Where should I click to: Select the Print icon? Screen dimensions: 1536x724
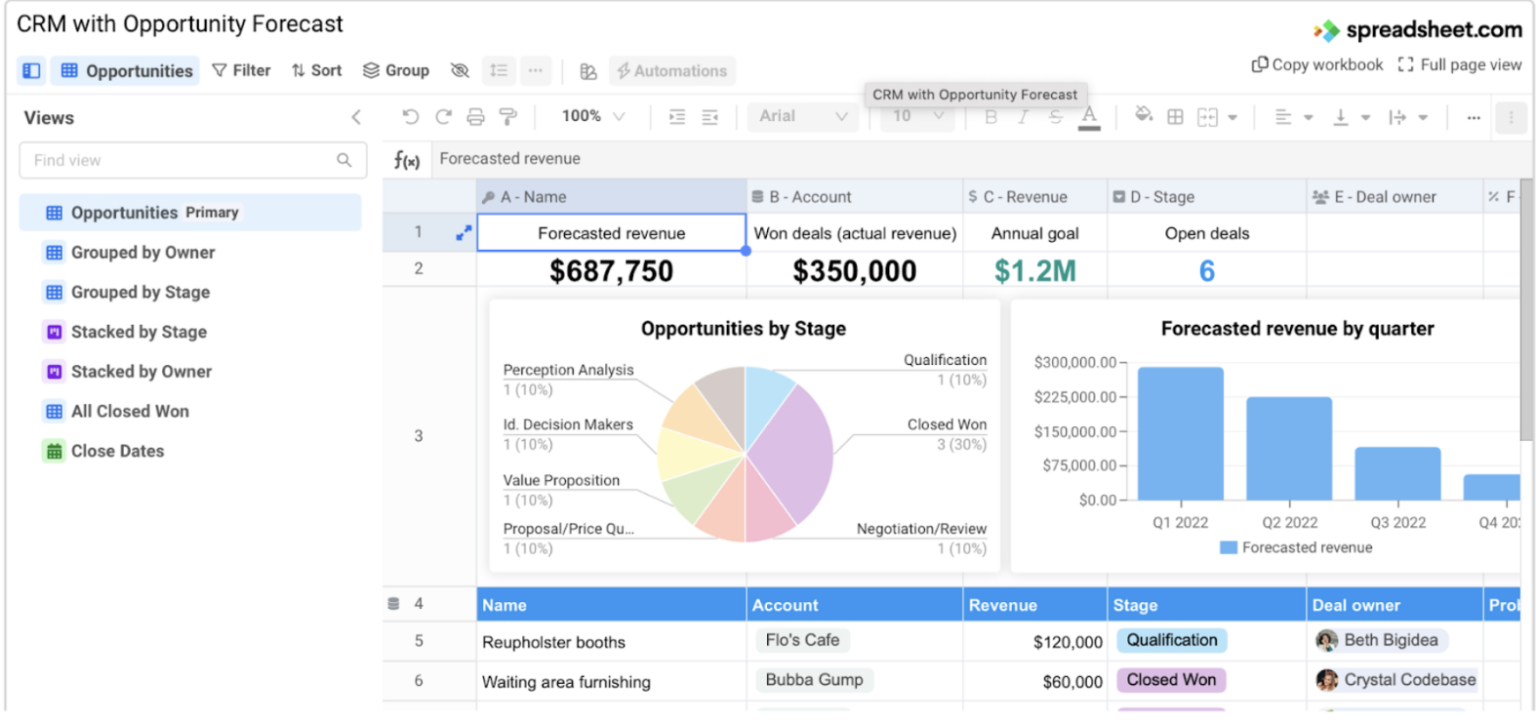click(477, 116)
